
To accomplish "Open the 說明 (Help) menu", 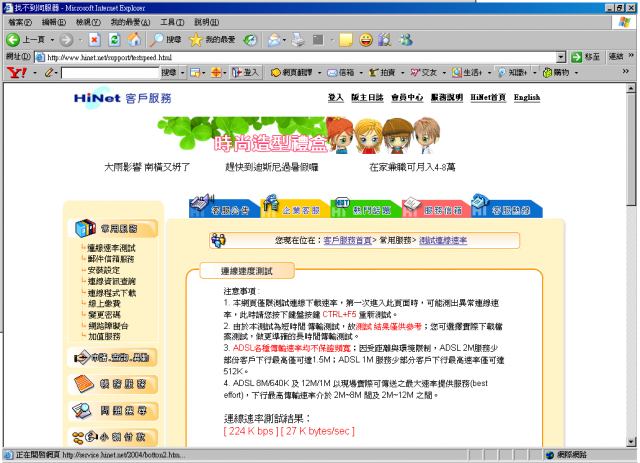I will pyautogui.click(x=207, y=22).
